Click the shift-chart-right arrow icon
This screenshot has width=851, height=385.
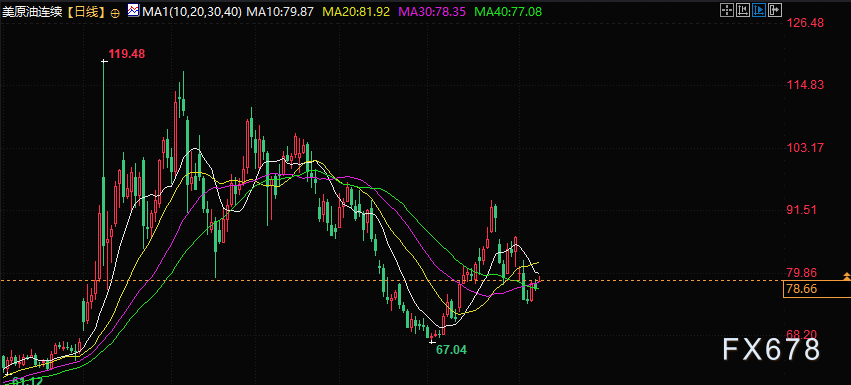pyautogui.click(x=775, y=10)
